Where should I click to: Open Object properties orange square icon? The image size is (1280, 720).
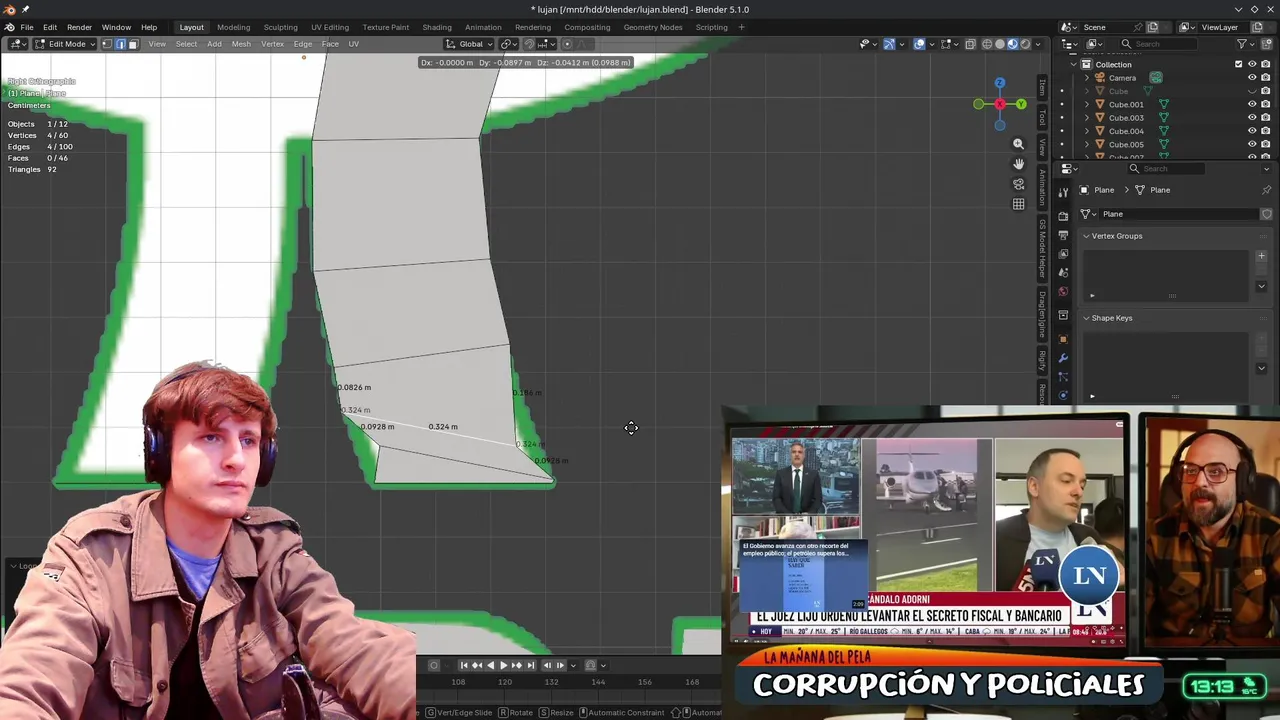click(x=1063, y=339)
